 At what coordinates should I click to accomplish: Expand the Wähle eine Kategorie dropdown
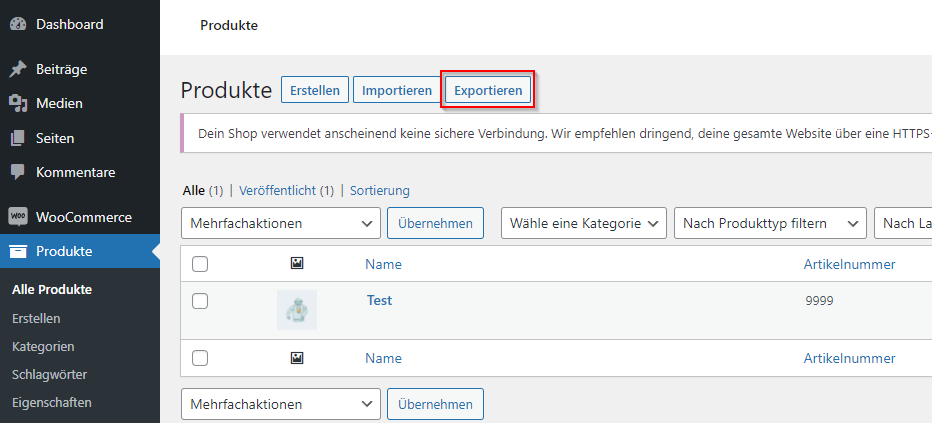point(584,223)
